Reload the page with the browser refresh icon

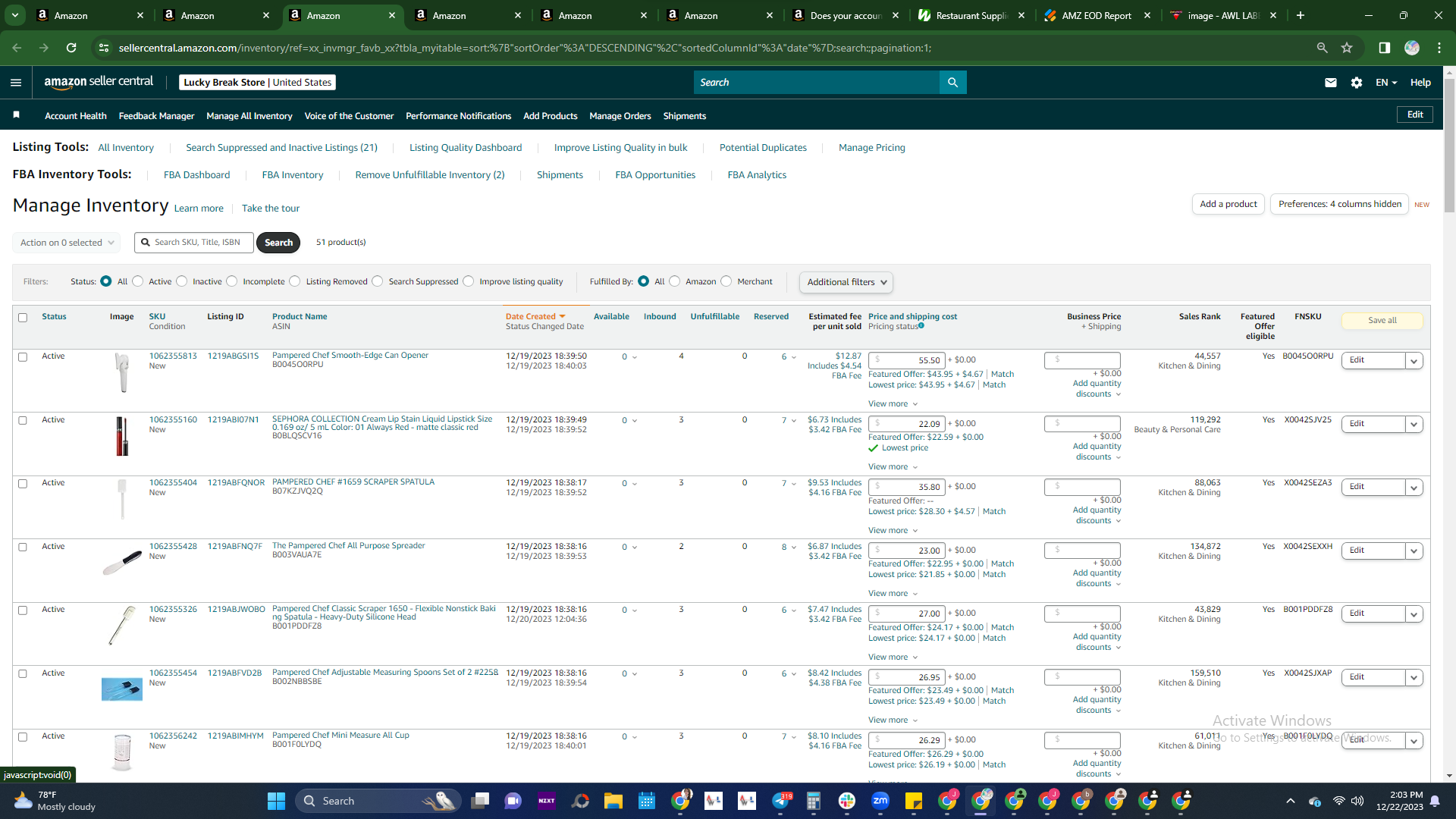click(71, 48)
